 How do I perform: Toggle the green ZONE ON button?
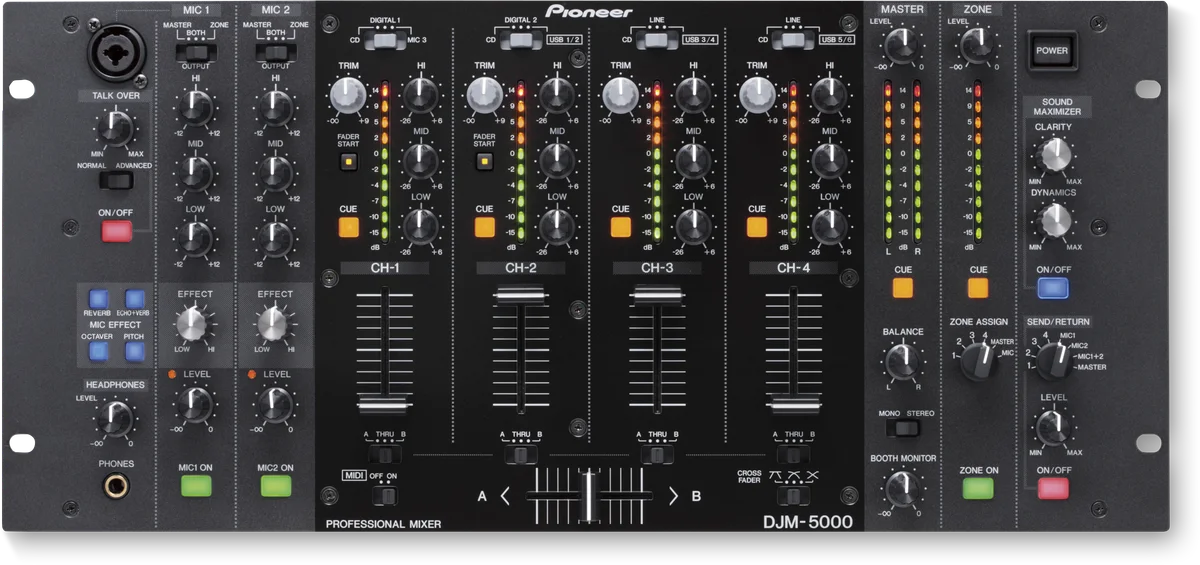[x=978, y=487]
